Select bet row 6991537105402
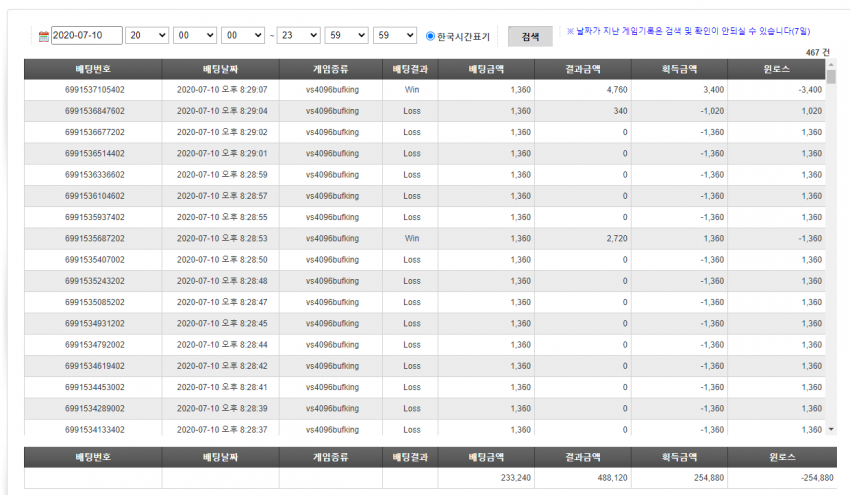This screenshot has height=495, width=850. 424,90
